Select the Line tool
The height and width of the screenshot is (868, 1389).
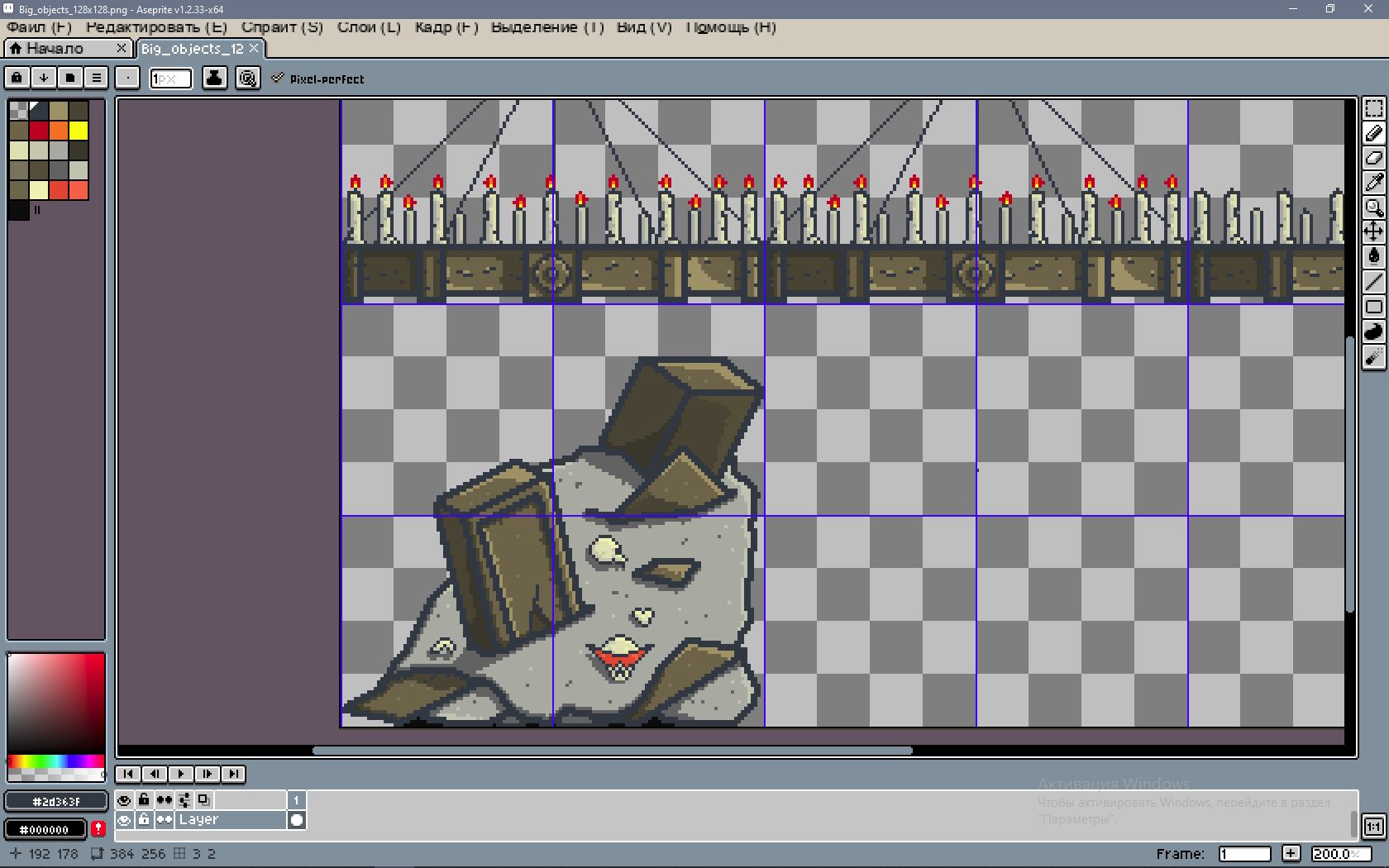point(1373,282)
